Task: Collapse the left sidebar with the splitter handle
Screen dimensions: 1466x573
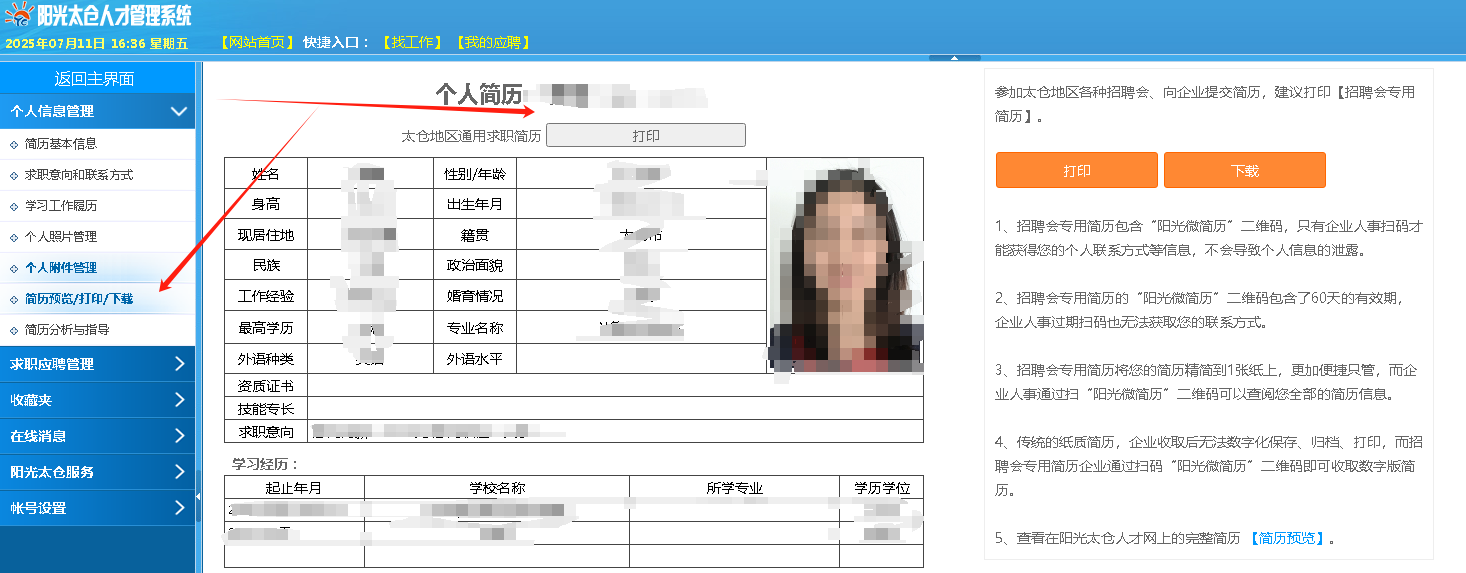Action: coord(198,497)
